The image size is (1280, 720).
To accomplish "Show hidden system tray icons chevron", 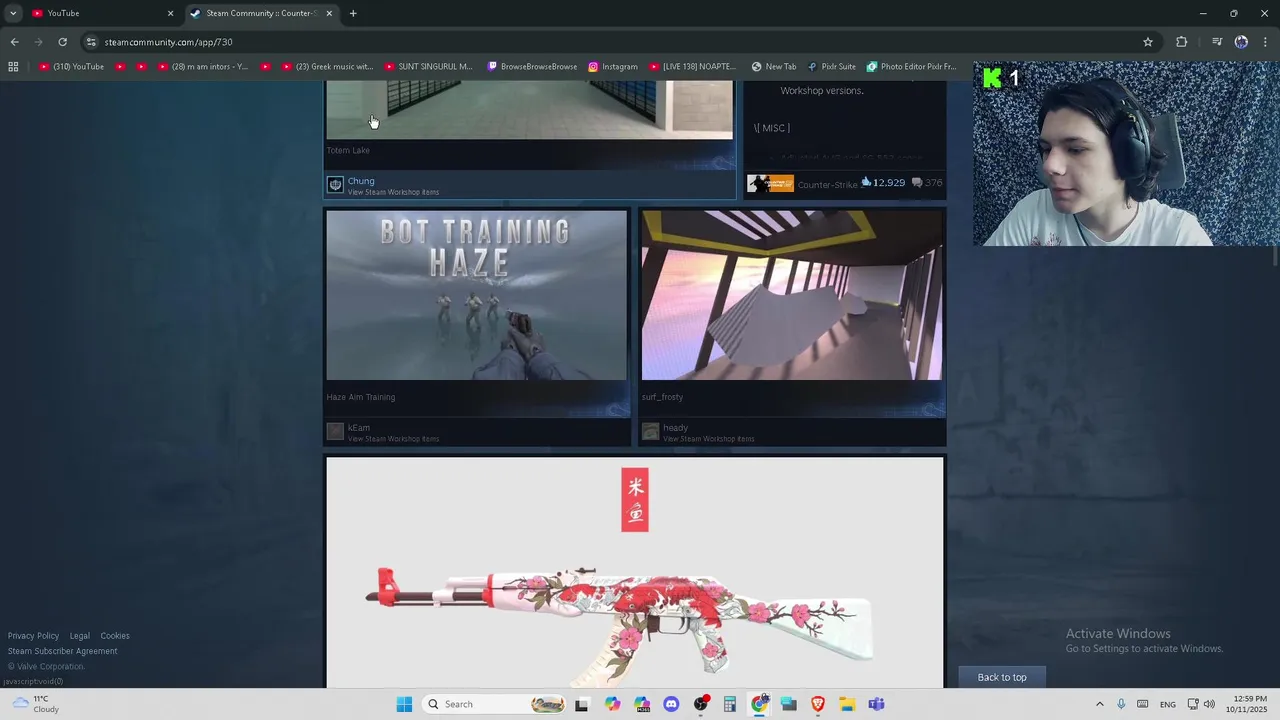I will pyautogui.click(x=1100, y=704).
